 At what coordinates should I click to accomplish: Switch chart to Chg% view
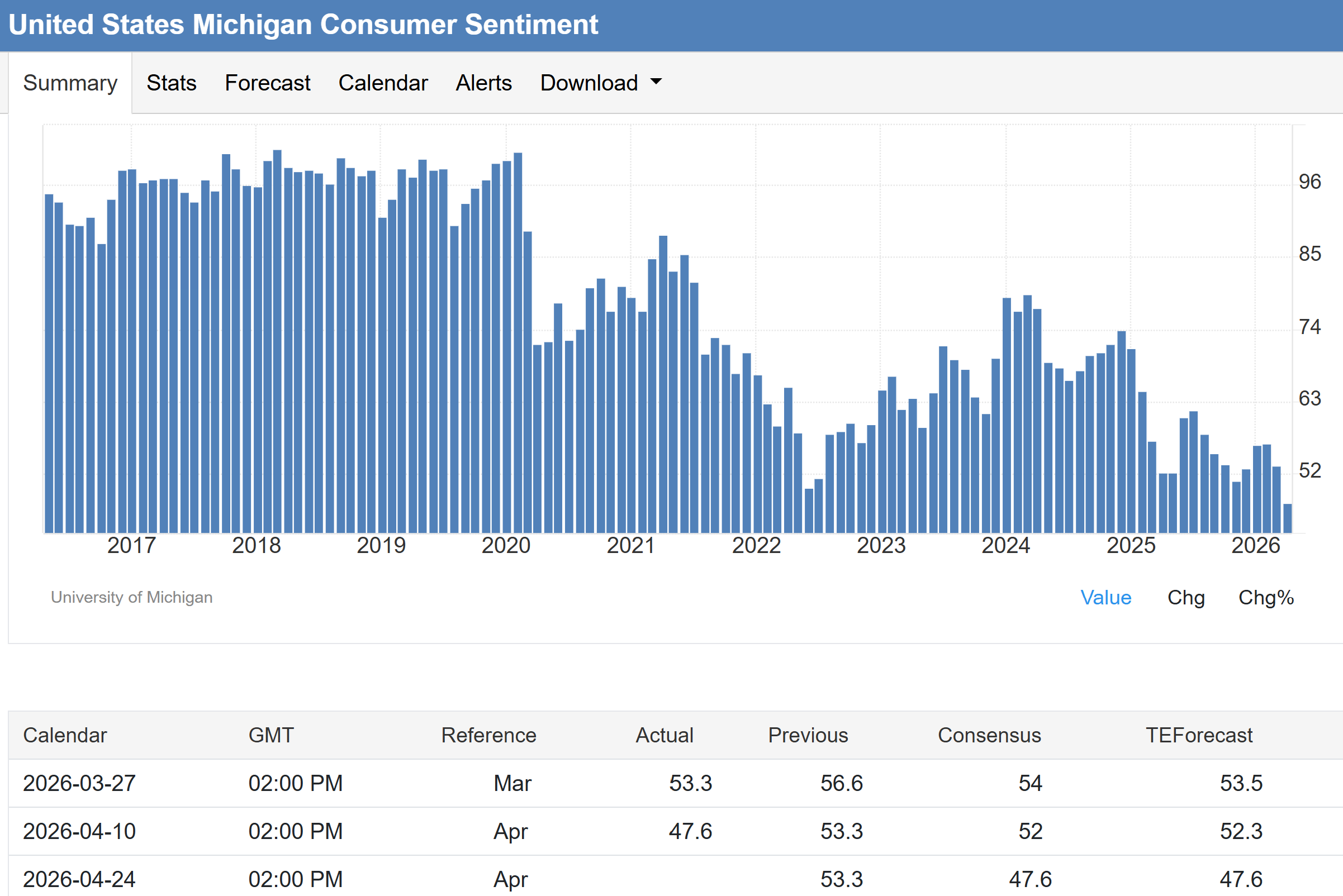[1265, 597]
